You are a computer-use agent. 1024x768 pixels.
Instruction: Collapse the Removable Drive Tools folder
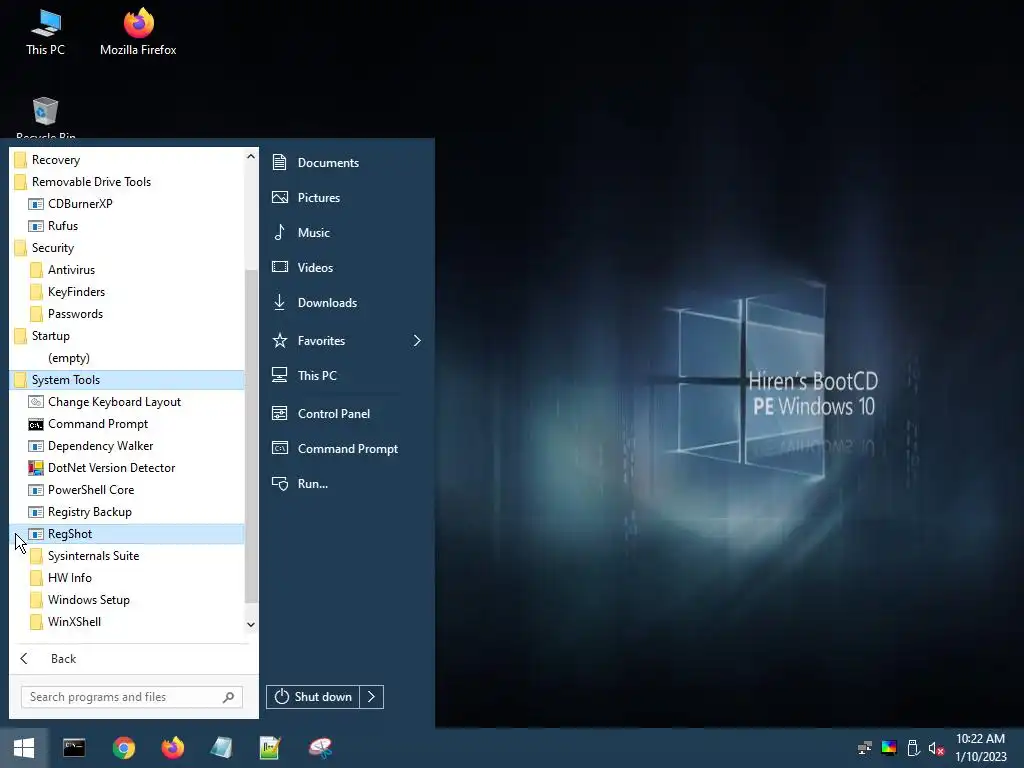[127, 182]
